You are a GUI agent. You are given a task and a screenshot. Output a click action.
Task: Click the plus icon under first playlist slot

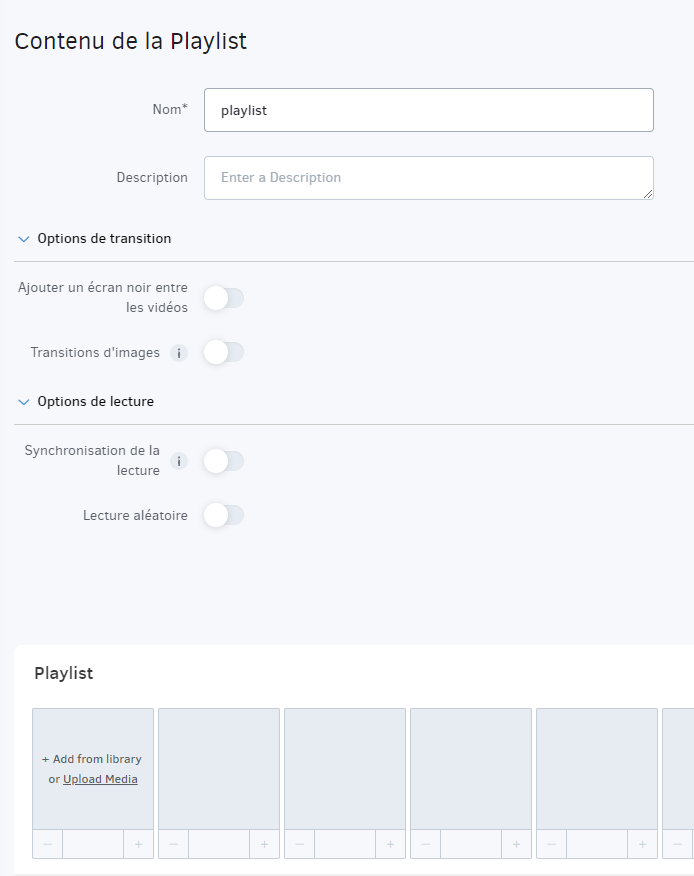(x=139, y=844)
